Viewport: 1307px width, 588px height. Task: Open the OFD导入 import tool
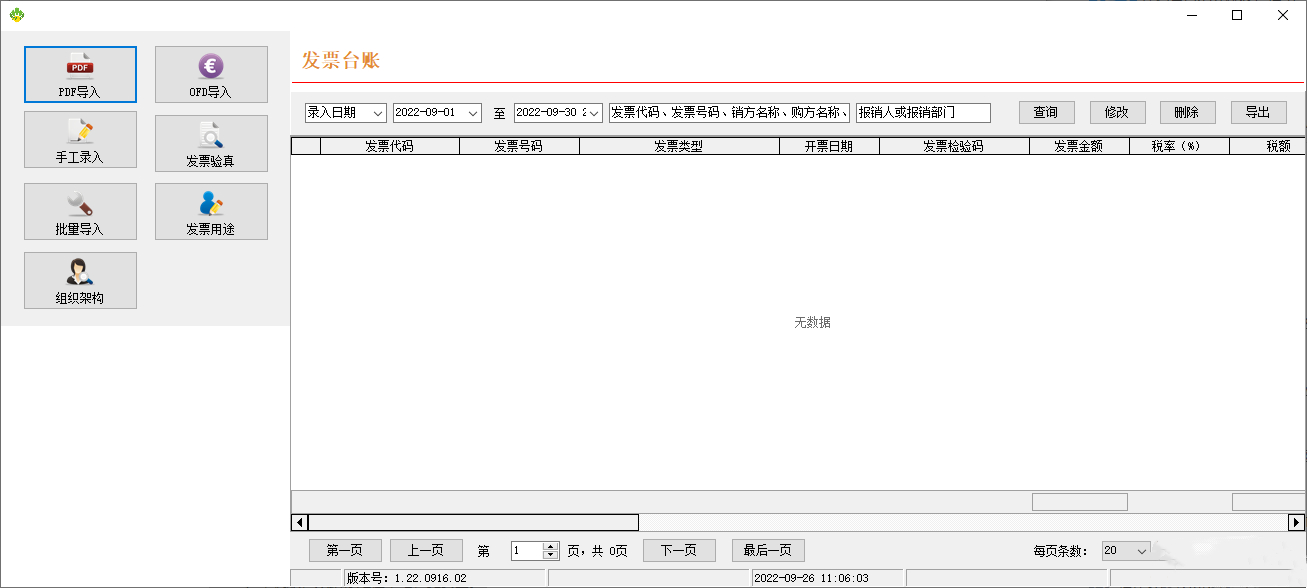(211, 74)
